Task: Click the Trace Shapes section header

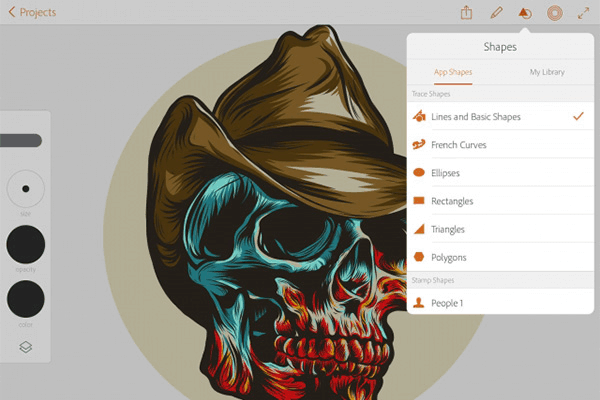Action: pyautogui.click(x=500, y=94)
